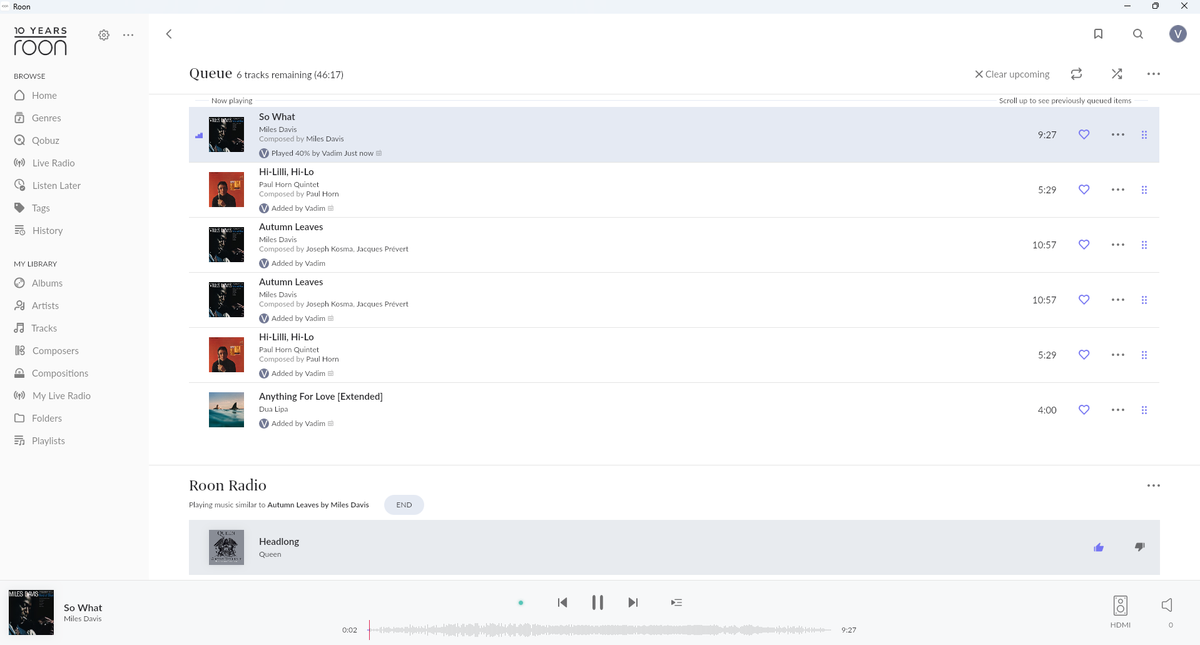The height and width of the screenshot is (645, 1200).
Task: Open the sidebar more options menu
Action: pyautogui.click(x=128, y=35)
